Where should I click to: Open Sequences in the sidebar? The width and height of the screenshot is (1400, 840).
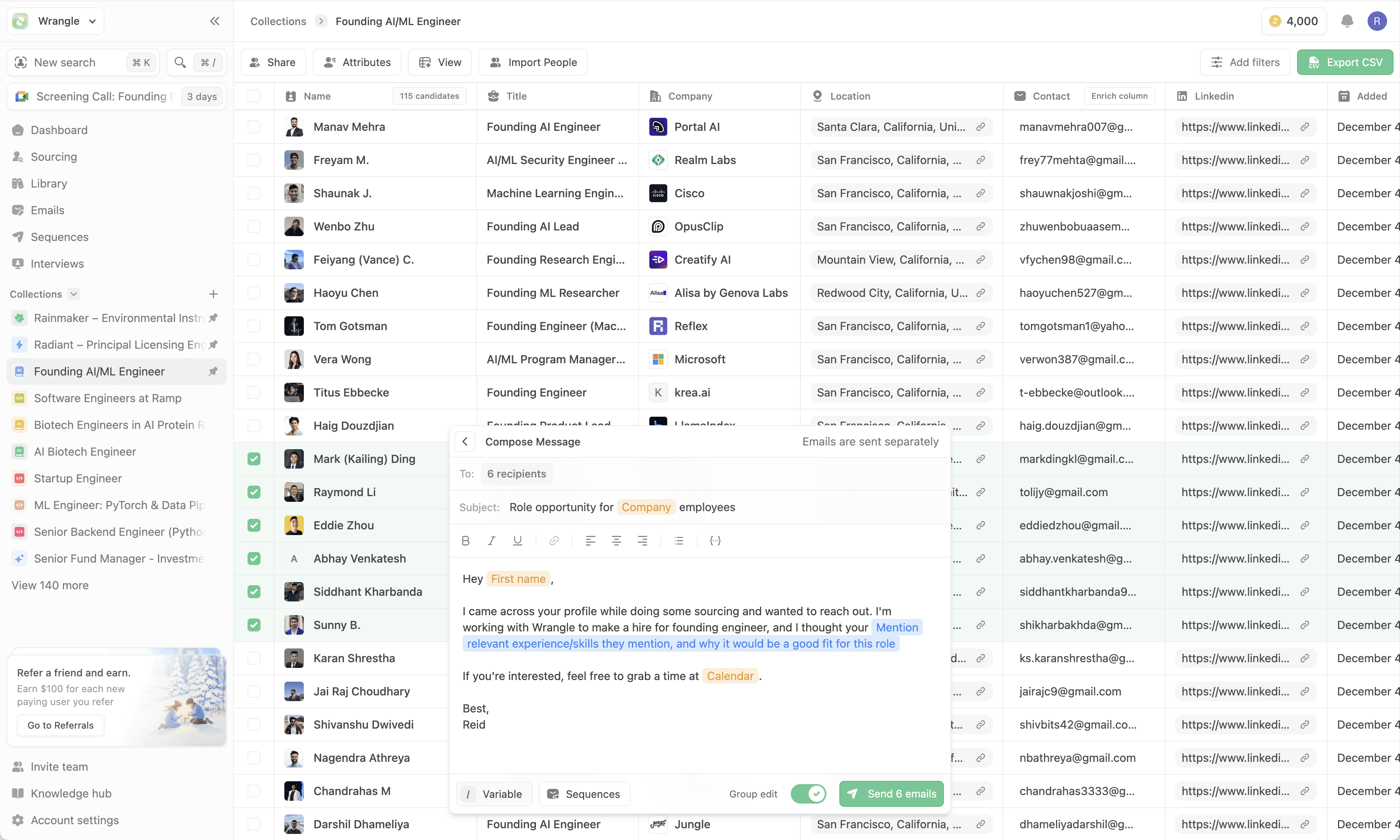60,237
